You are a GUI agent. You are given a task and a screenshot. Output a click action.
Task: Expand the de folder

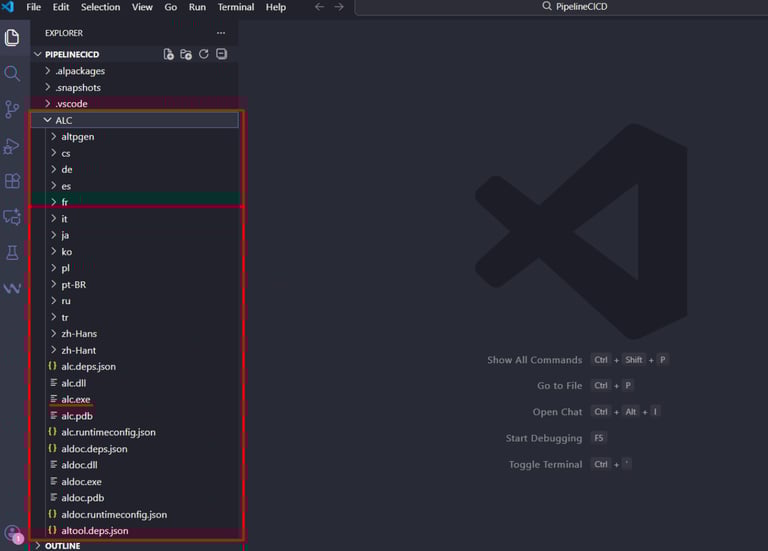click(x=135, y=169)
